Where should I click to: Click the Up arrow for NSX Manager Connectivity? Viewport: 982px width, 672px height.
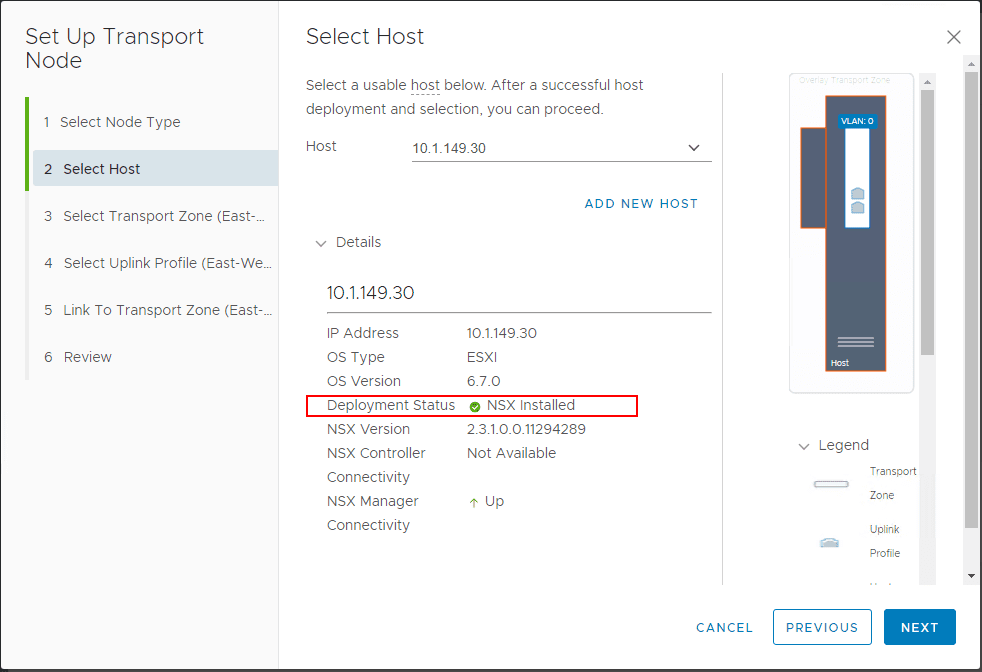coord(472,501)
